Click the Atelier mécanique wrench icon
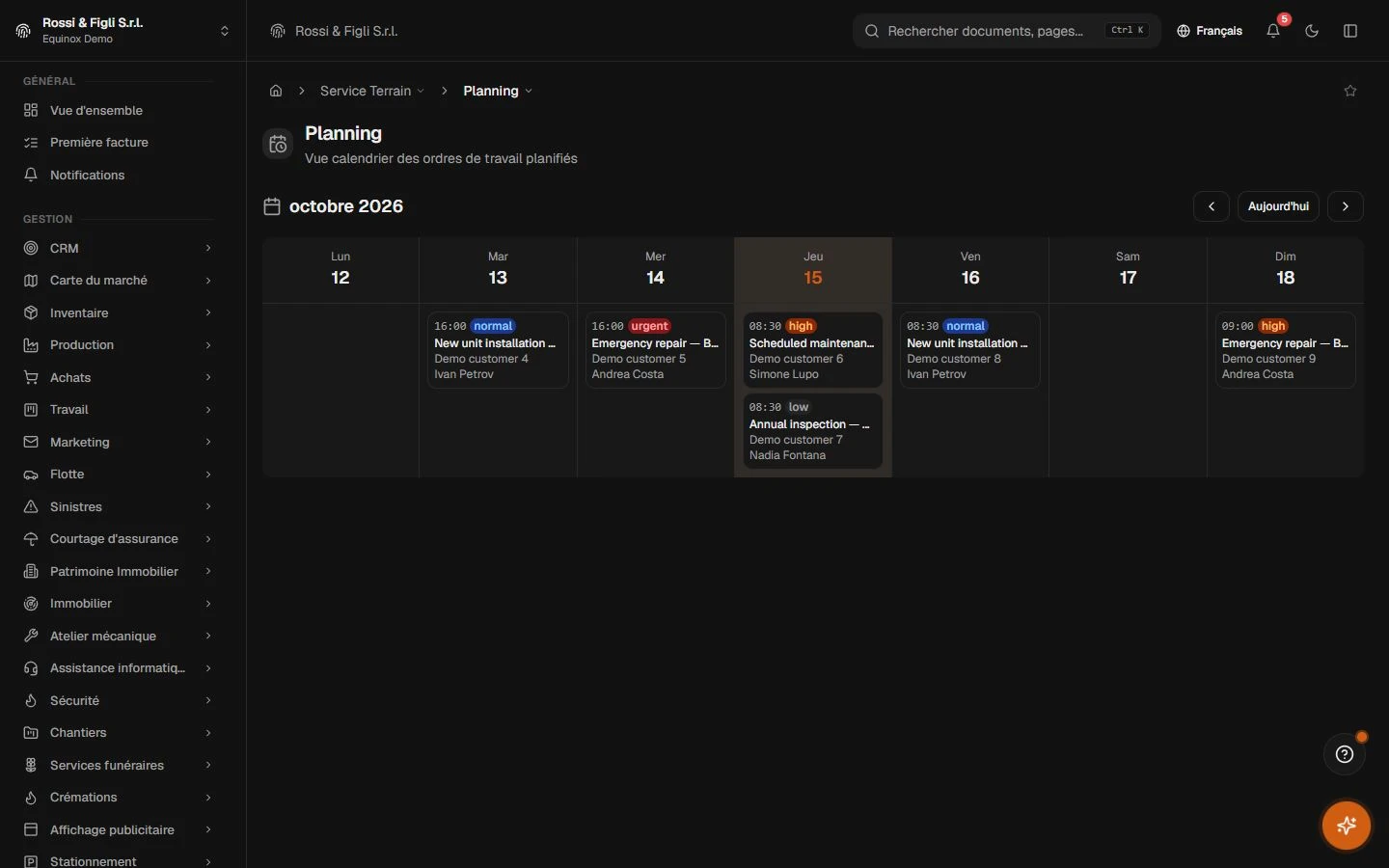Viewport: 1389px width, 868px height. point(31,637)
